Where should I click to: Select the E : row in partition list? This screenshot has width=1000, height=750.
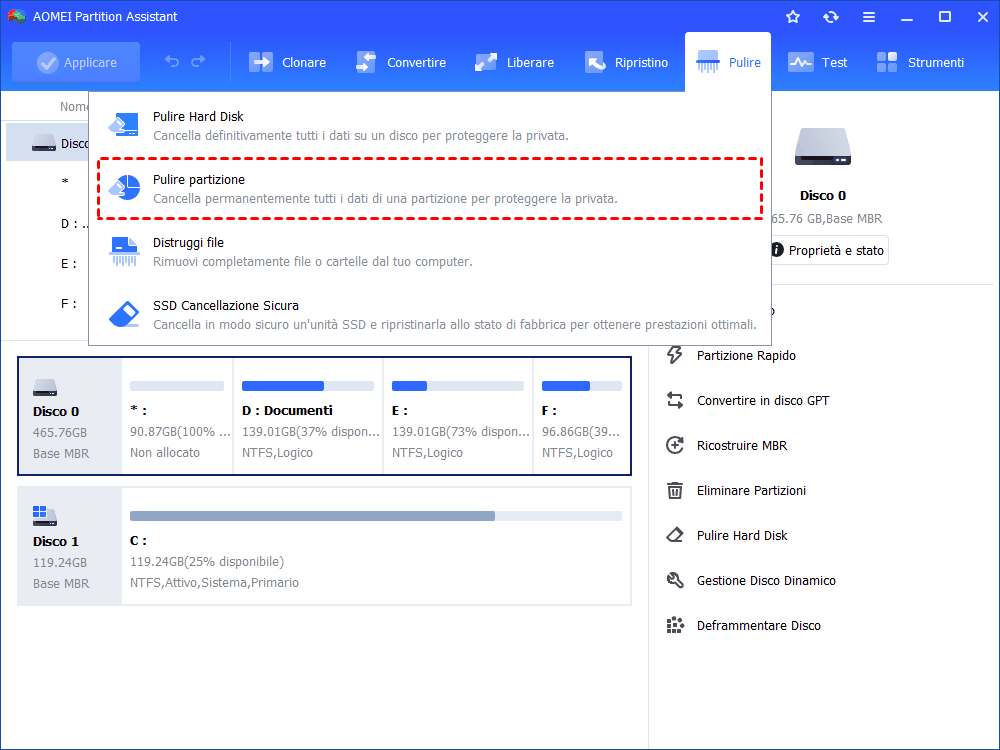[48, 263]
